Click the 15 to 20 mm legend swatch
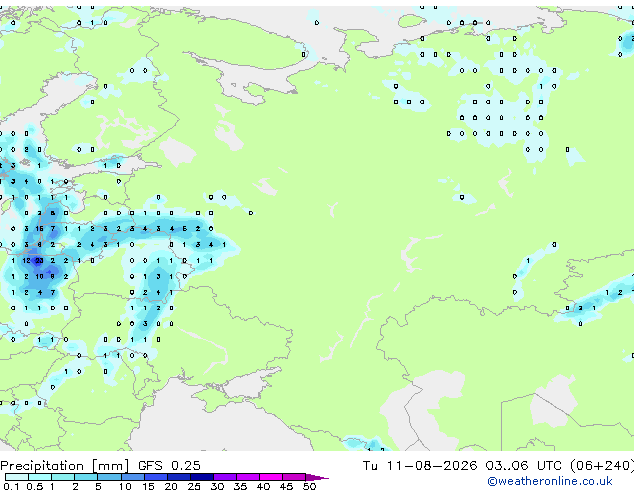634x490 pixels. 155,477
